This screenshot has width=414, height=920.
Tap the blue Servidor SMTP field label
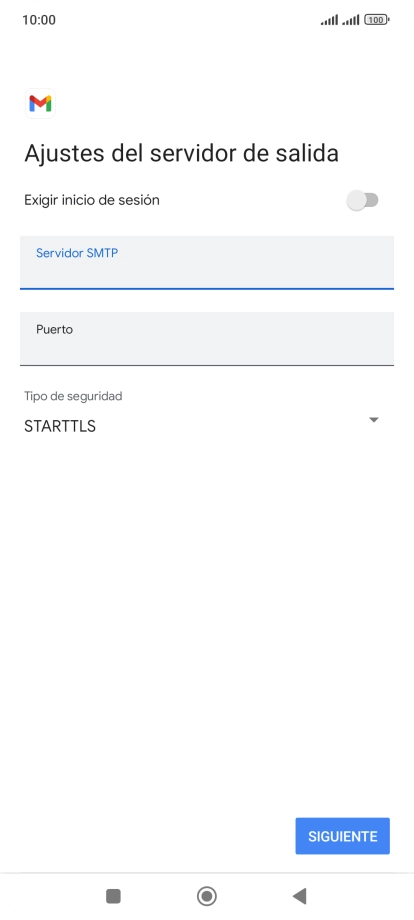[x=77, y=253]
